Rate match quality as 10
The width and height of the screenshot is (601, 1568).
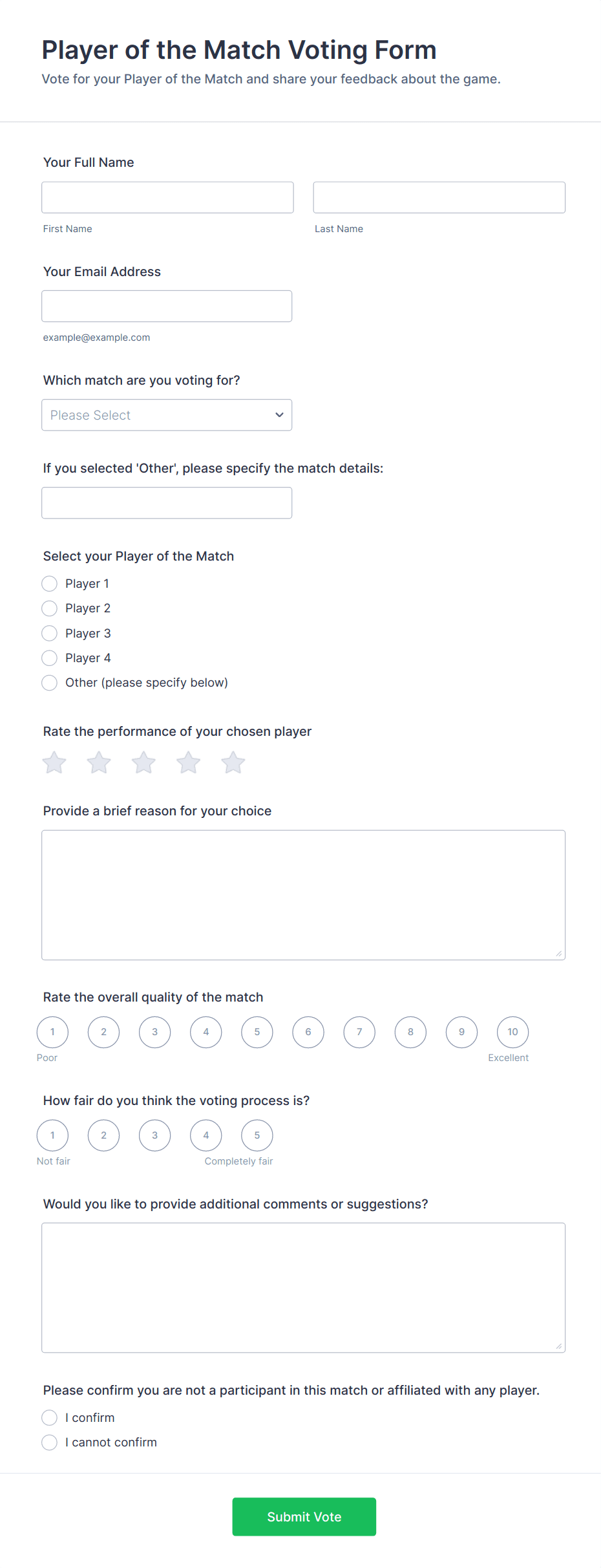point(512,1032)
